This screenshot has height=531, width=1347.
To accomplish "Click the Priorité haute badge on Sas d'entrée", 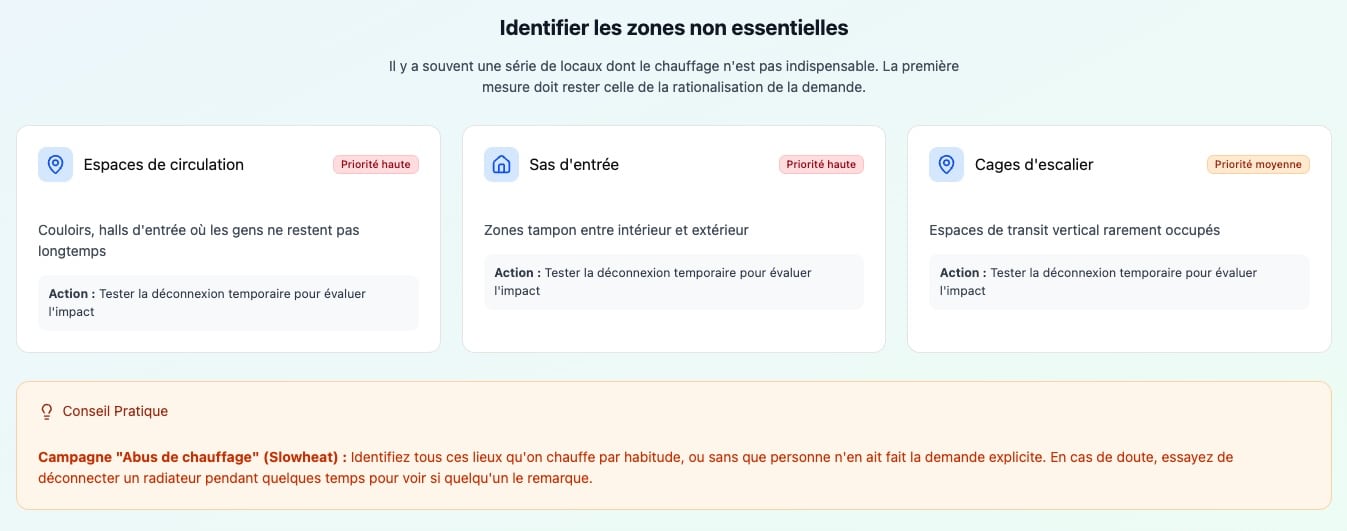I will [x=821, y=165].
